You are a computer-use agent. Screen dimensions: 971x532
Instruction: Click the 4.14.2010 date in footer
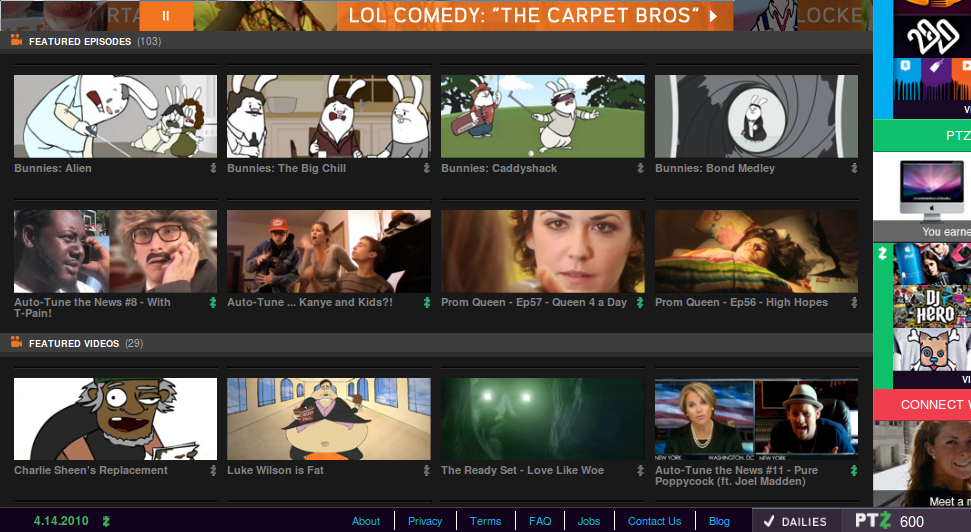[61, 521]
